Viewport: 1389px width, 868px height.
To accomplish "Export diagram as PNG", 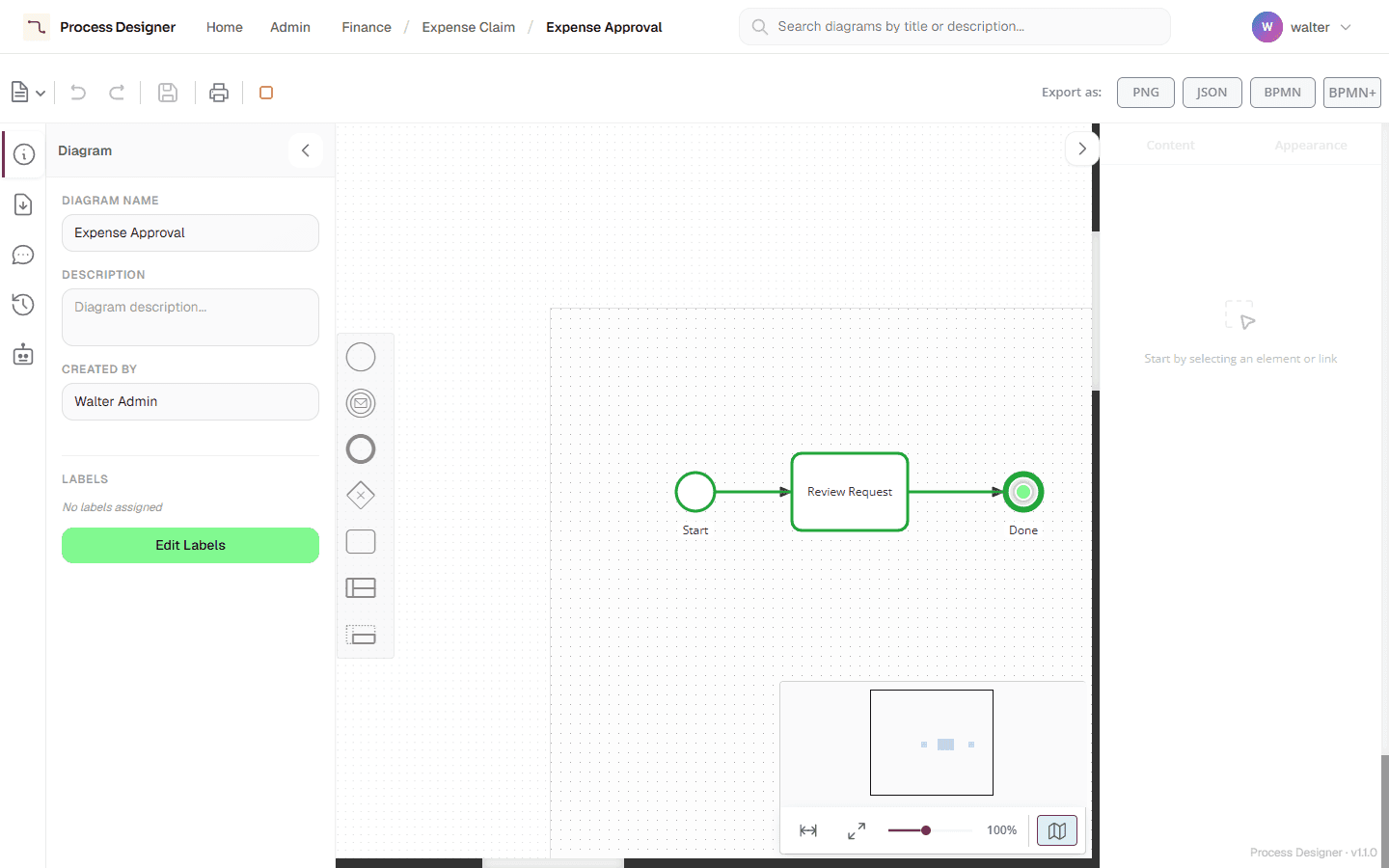I will [1146, 93].
